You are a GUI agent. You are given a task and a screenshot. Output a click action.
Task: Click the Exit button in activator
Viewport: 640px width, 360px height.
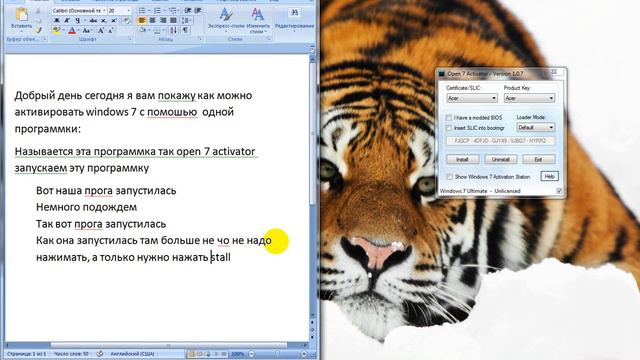(x=538, y=159)
